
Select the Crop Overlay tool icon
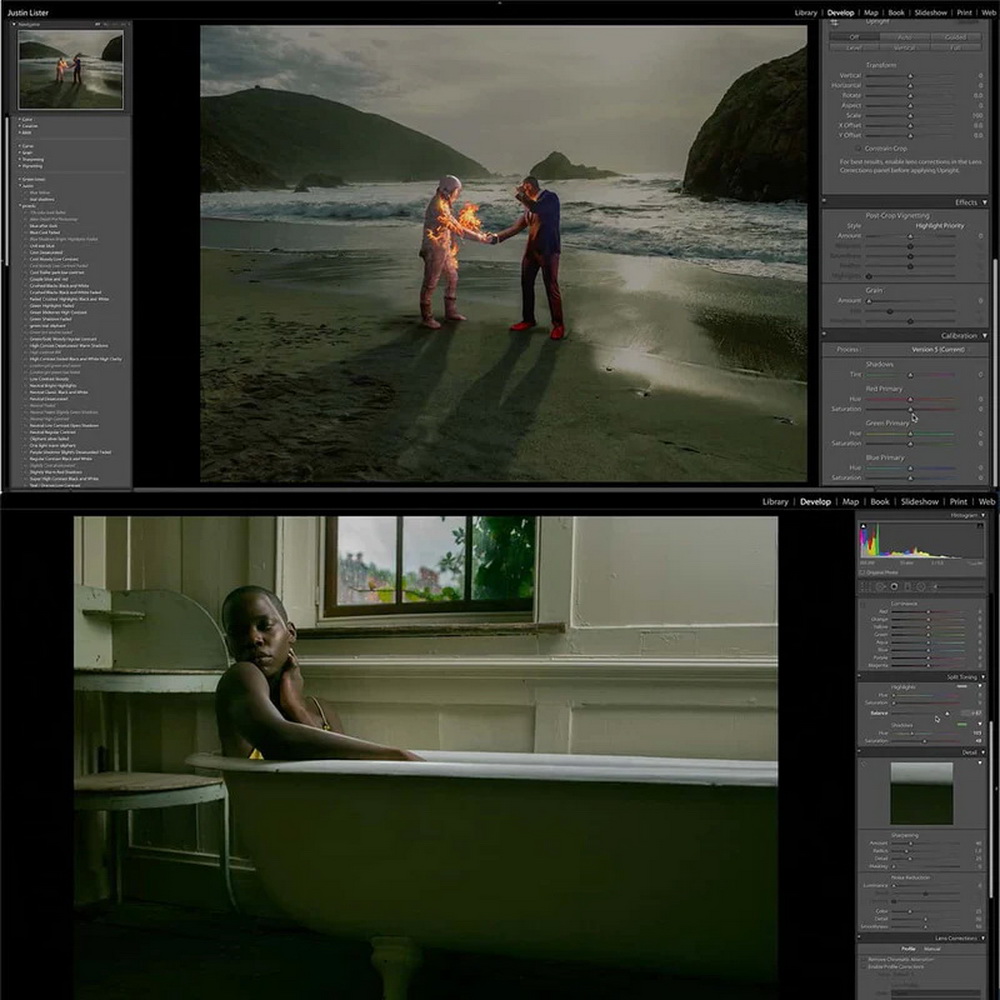pos(864,587)
